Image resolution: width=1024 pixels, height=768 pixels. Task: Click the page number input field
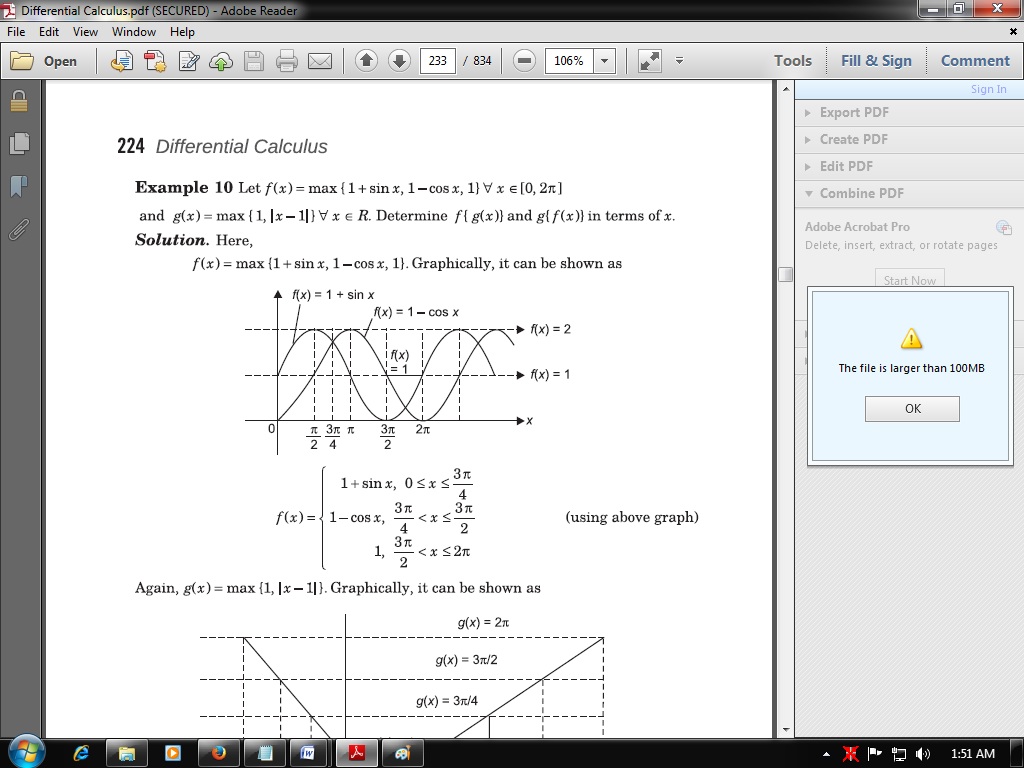point(437,61)
